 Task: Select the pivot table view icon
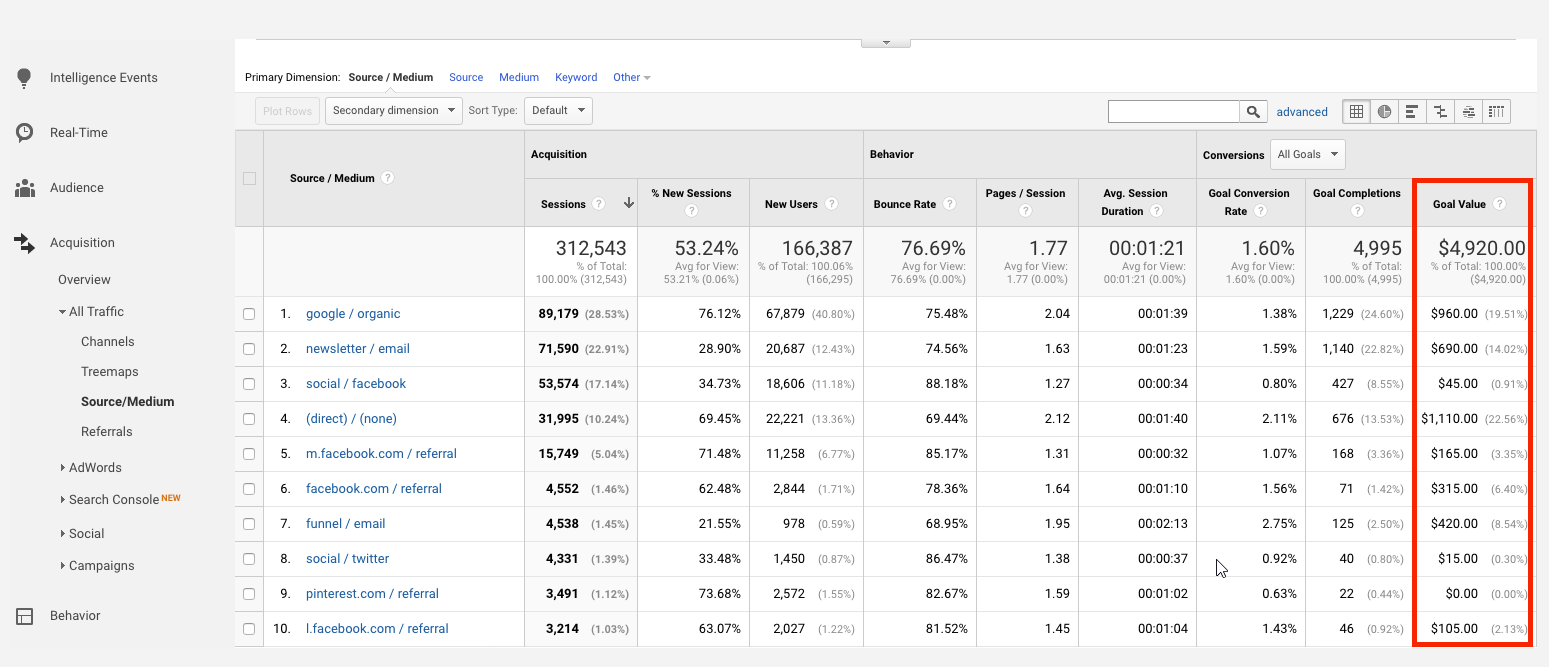1496,112
